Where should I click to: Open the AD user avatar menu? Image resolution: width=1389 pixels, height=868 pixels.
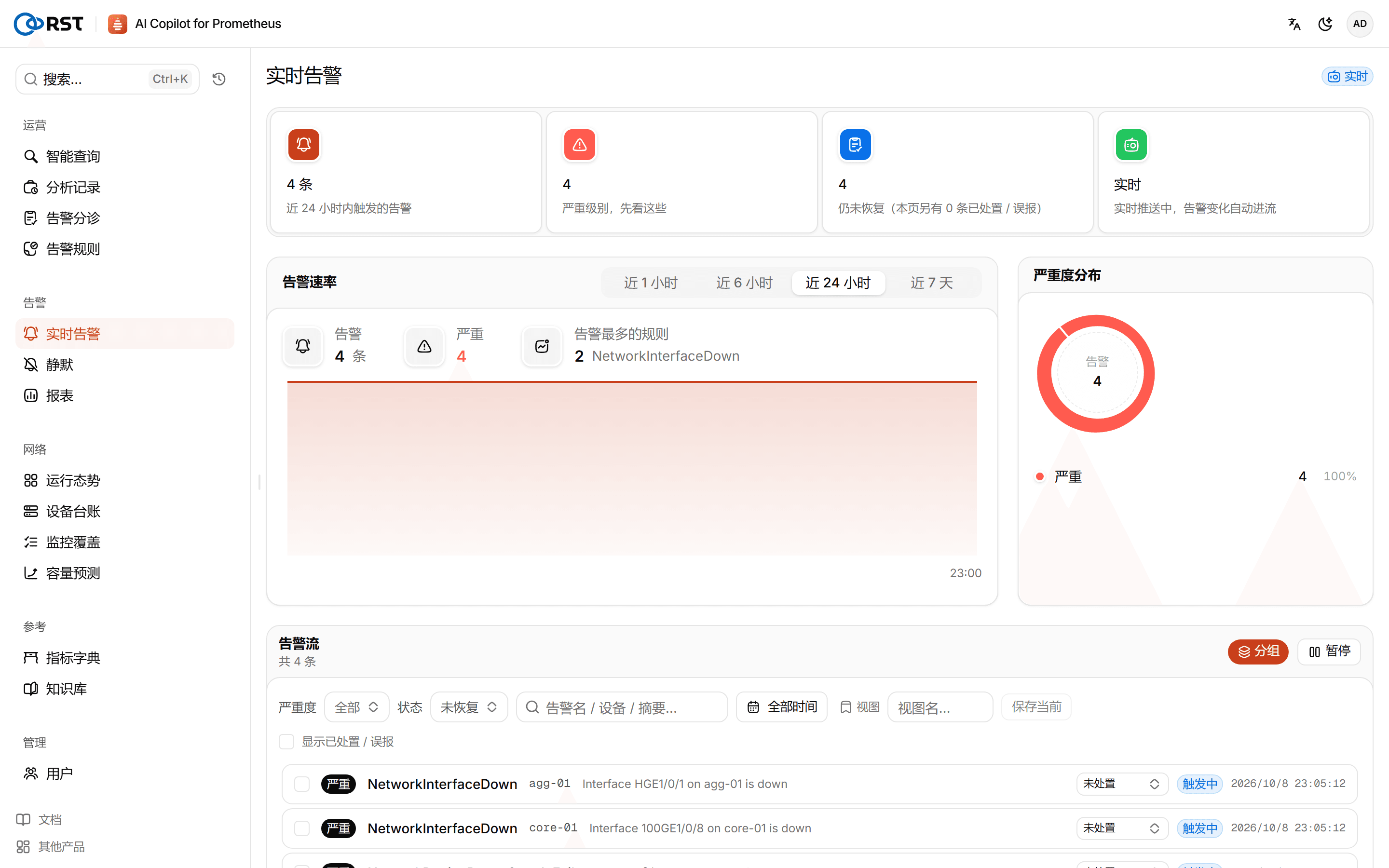click(x=1360, y=24)
